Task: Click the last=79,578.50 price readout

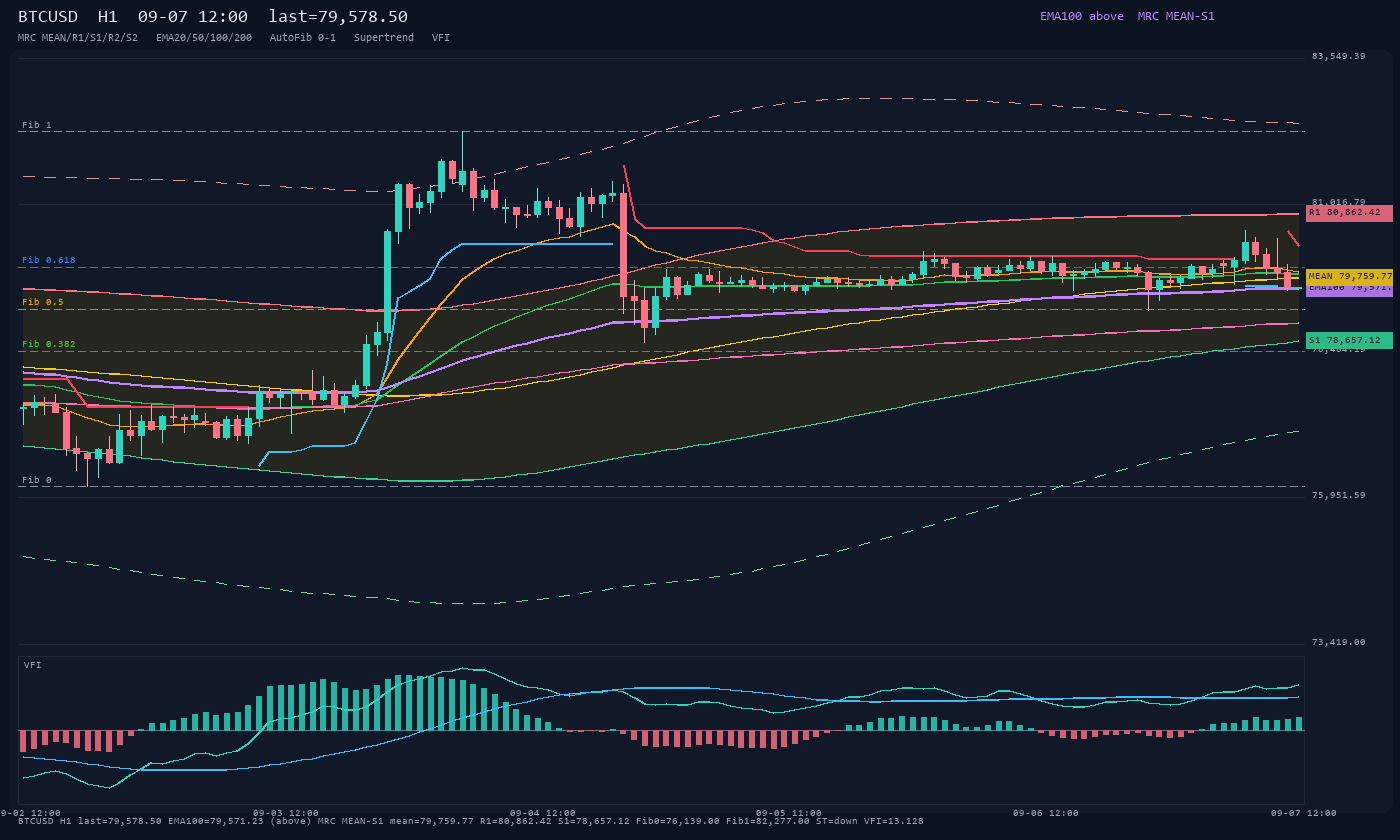Action: coord(338,17)
